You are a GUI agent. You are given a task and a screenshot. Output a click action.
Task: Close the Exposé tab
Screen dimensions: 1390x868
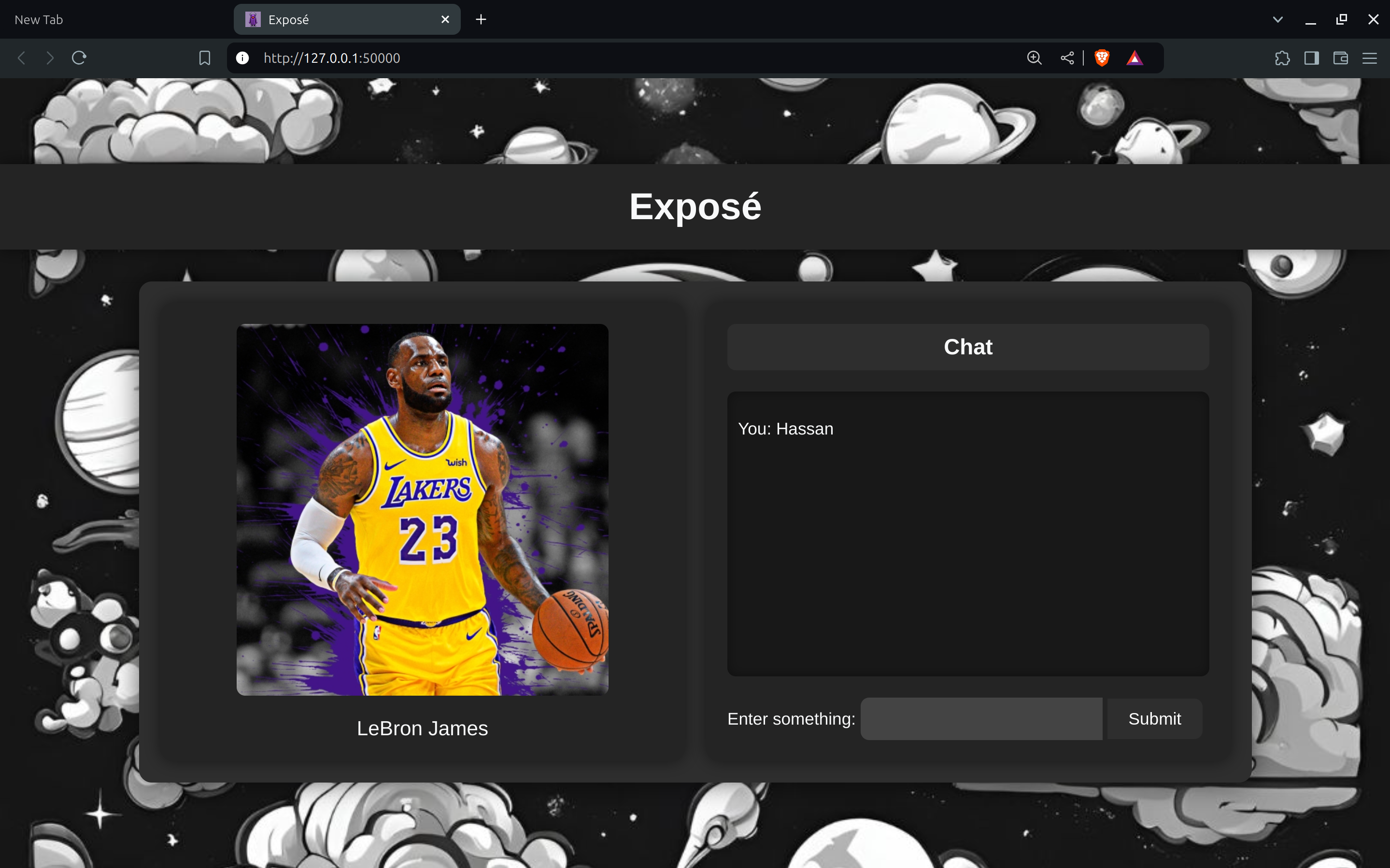445,19
